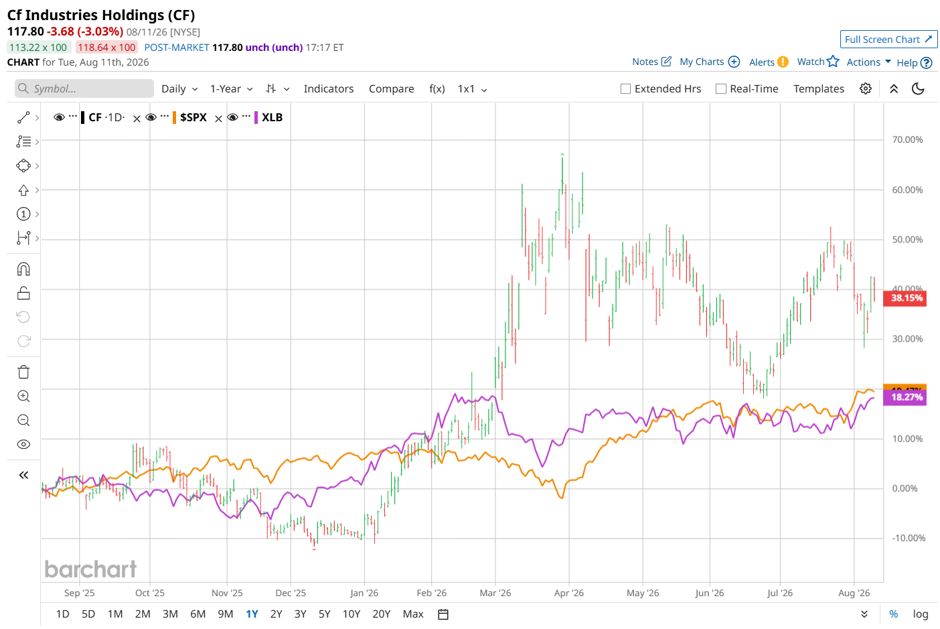Open the Templates menu
Viewport: 940px width, 629px height.
818,89
